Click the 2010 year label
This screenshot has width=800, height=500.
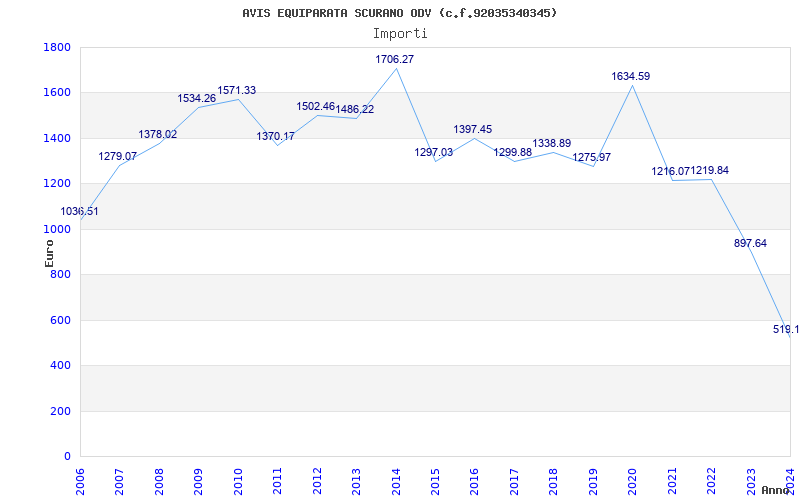click(x=238, y=481)
